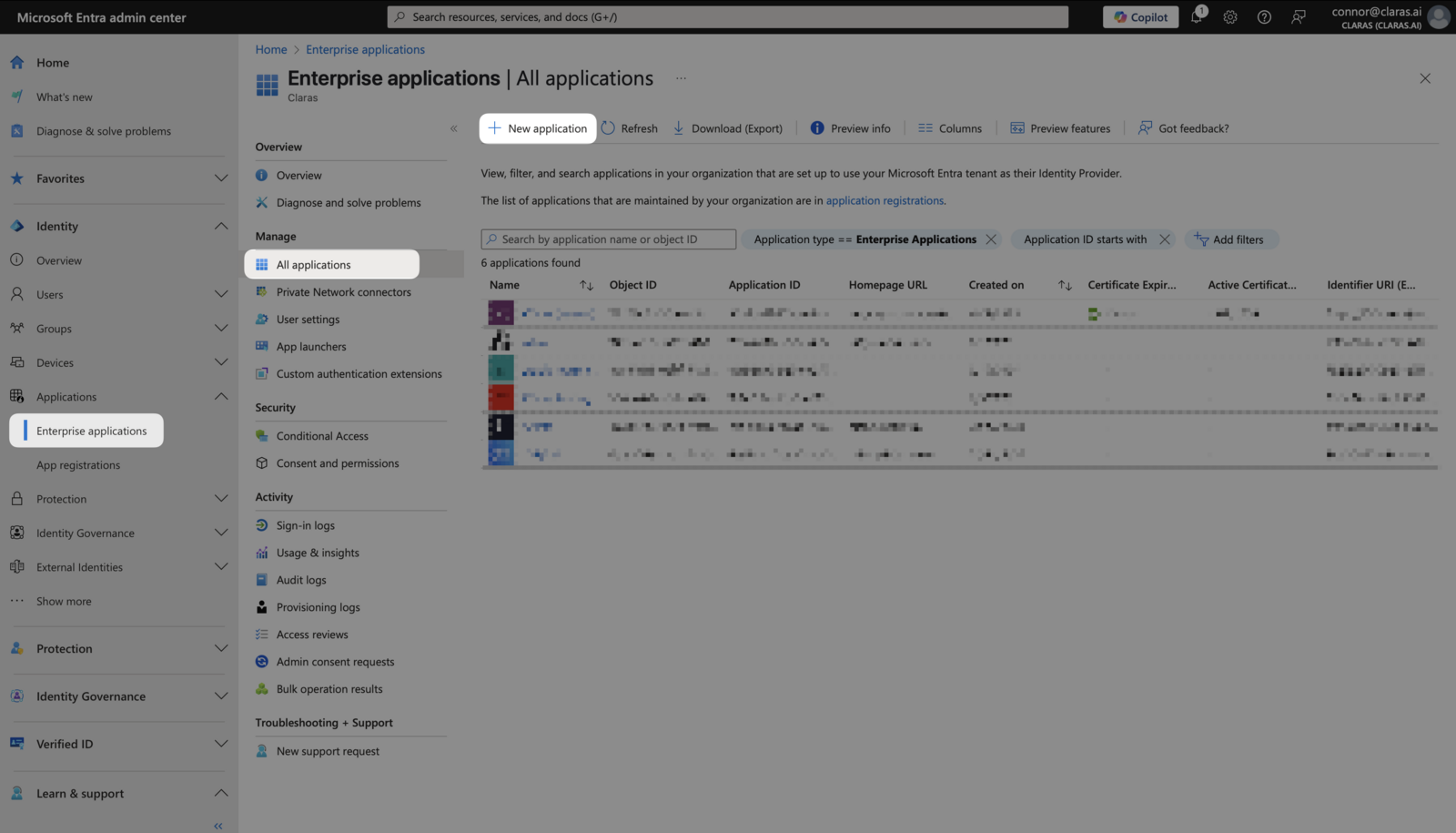Remove the Application type filter
The height and width of the screenshot is (833, 1456).
click(x=991, y=239)
